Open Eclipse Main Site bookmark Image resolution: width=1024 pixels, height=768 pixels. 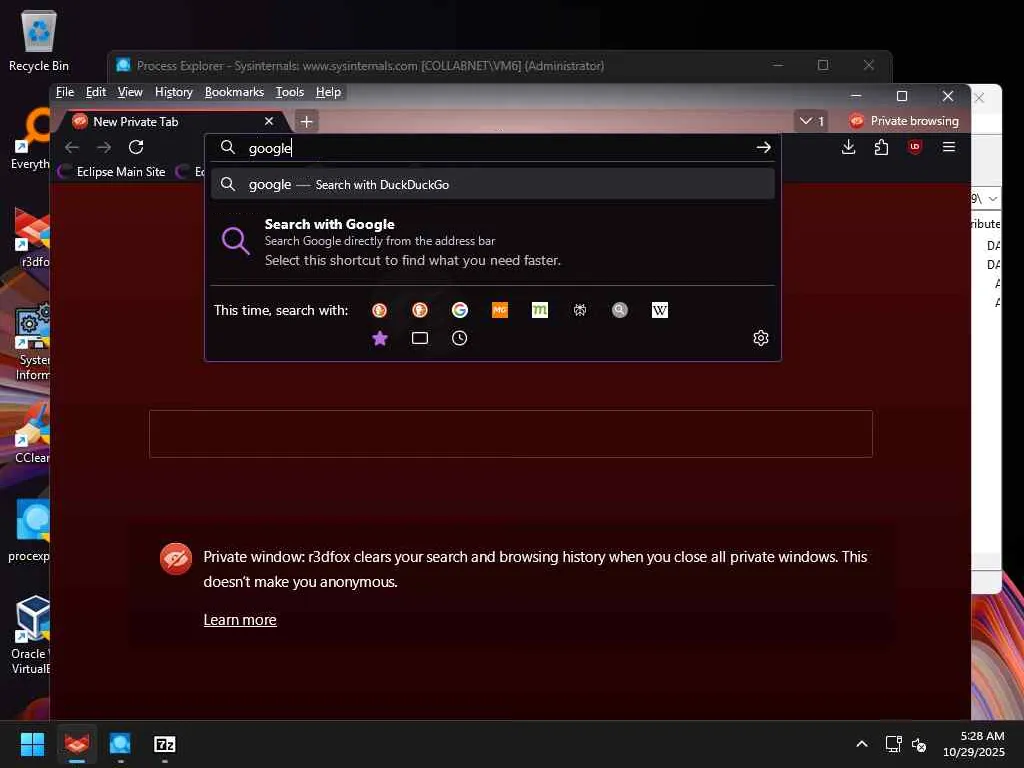pos(112,172)
